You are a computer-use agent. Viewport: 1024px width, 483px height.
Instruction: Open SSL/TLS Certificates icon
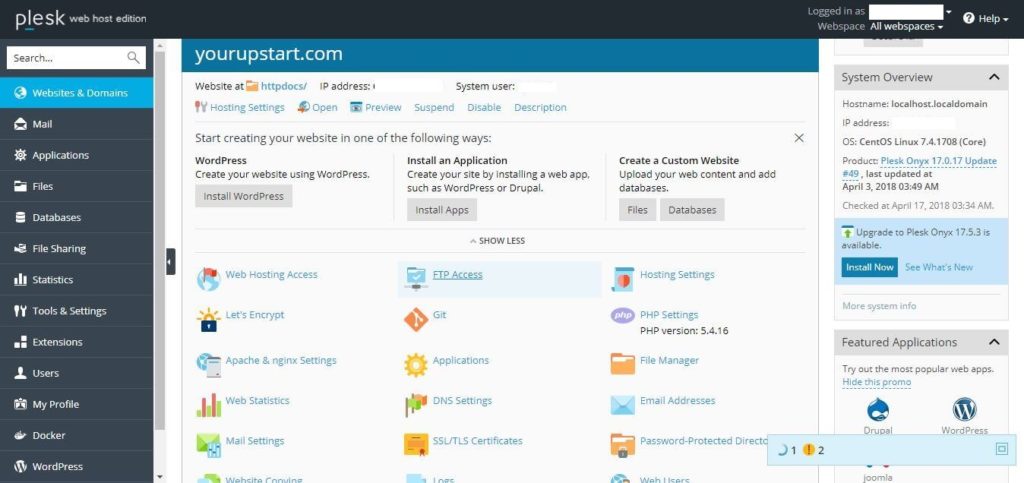click(416, 445)
